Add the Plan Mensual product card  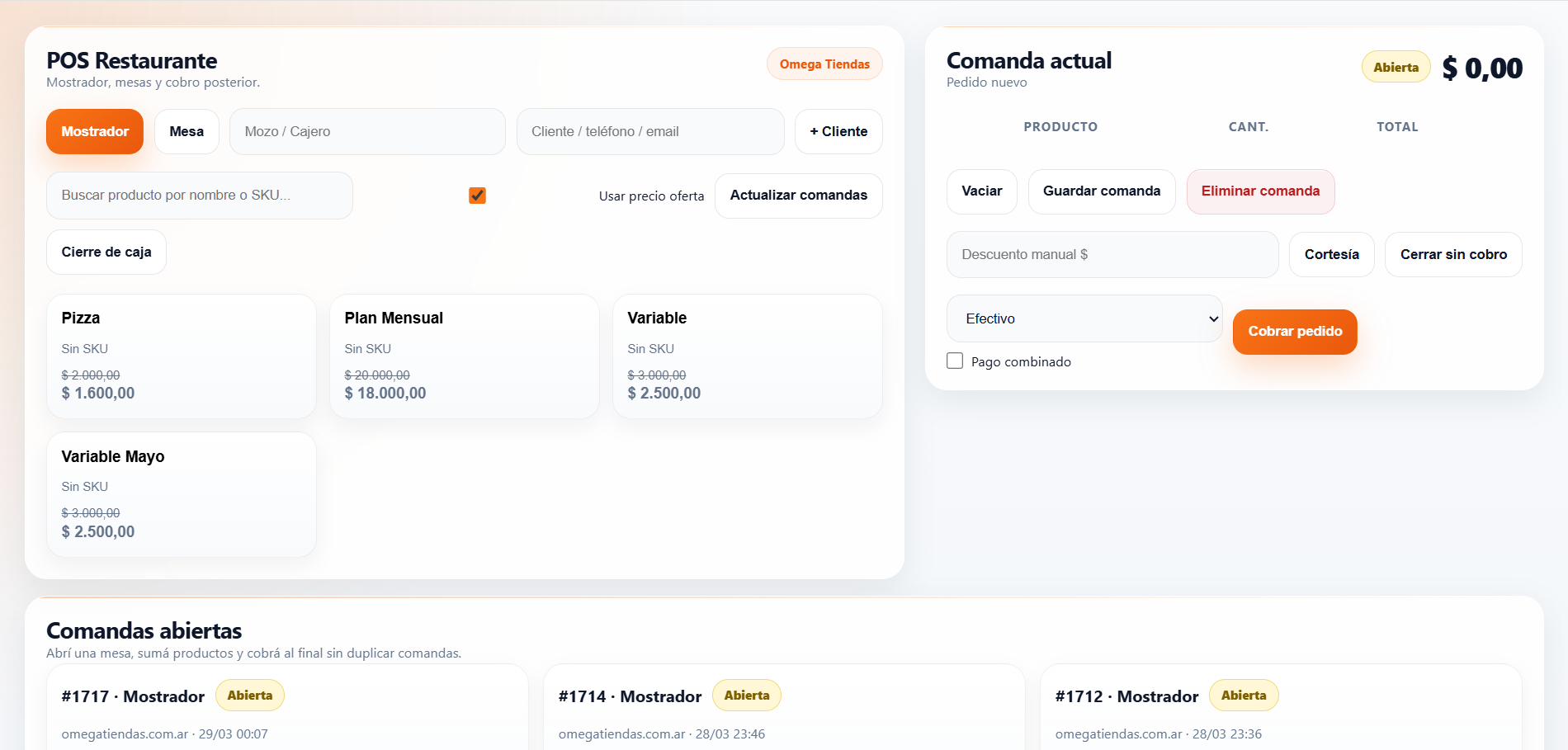click(x=464, y=356)
